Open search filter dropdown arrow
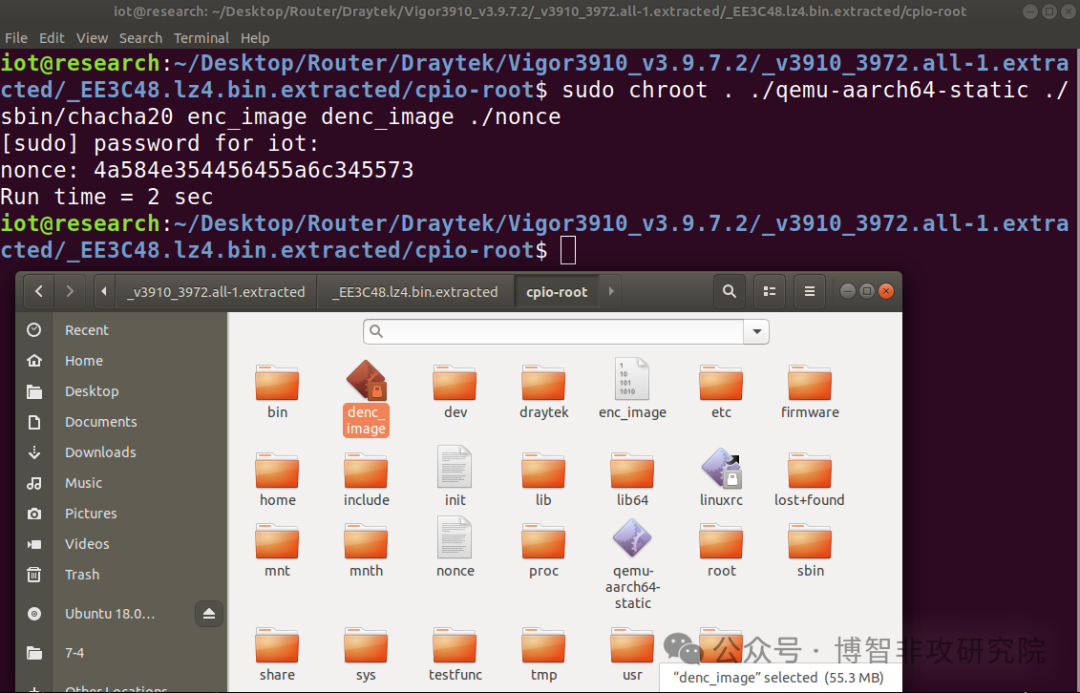The width and height of the screenshot is (1080, 693). tap(756, 331)
